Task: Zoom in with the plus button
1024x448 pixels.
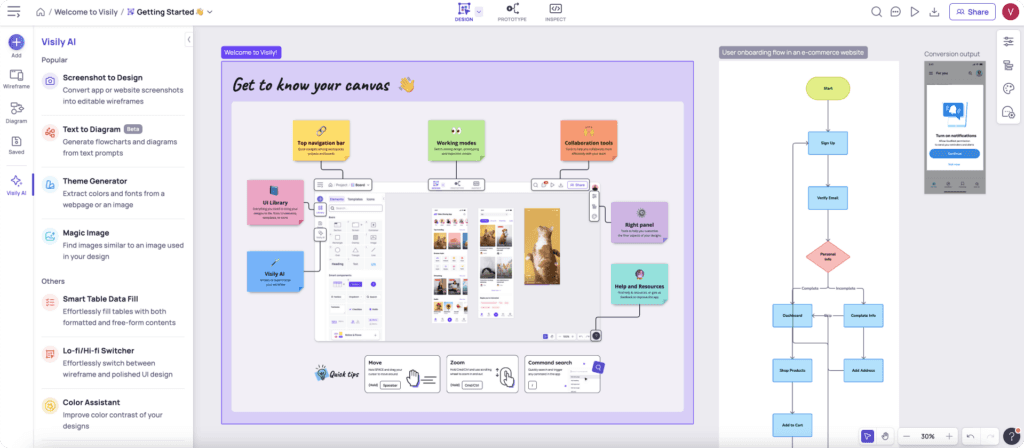Action: [949, 436]
